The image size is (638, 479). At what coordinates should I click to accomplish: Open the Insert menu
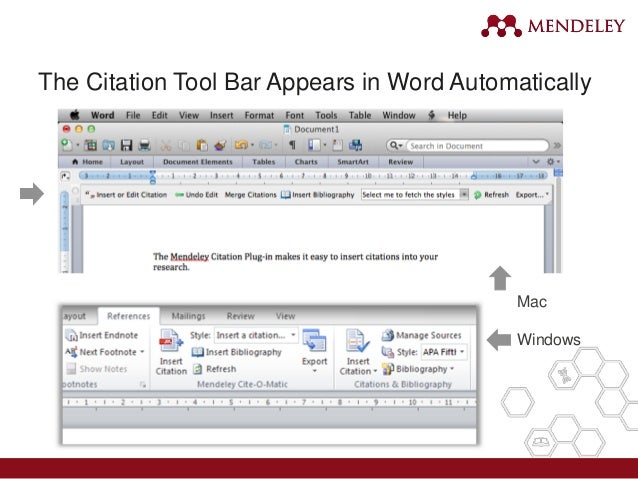click(x=222, y=116)
